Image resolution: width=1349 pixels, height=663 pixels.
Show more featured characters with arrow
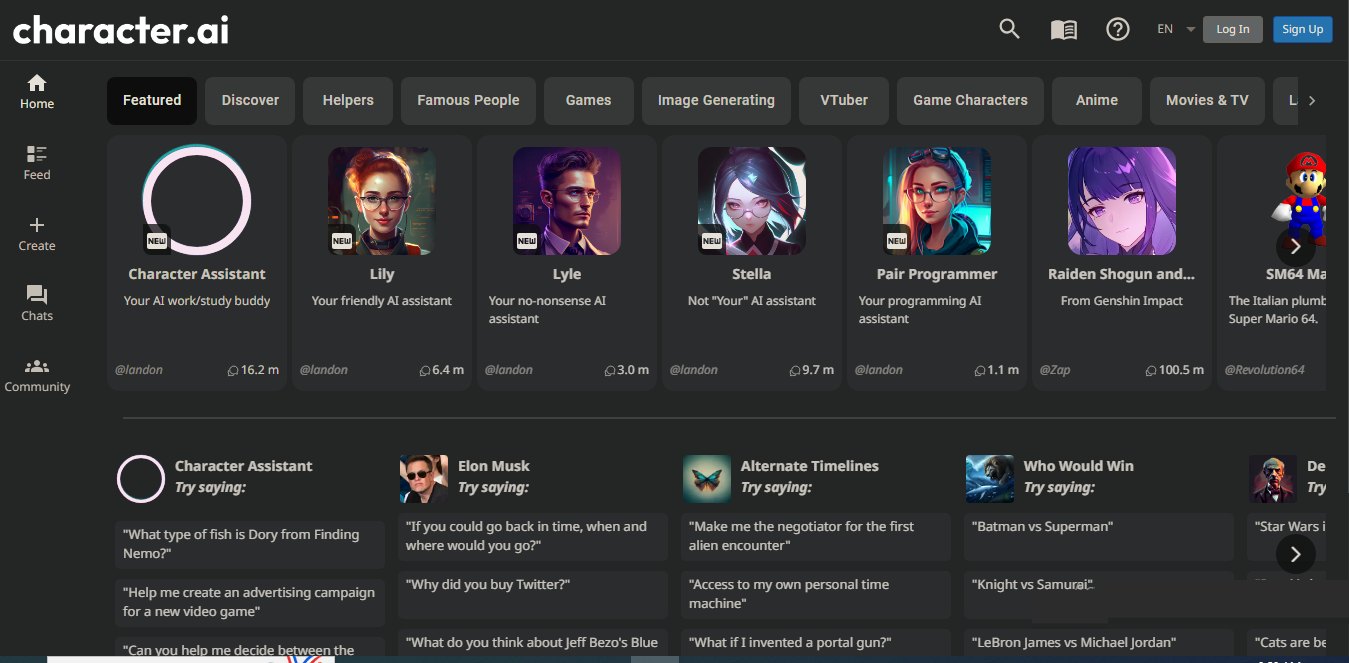tap(1295, 246)
